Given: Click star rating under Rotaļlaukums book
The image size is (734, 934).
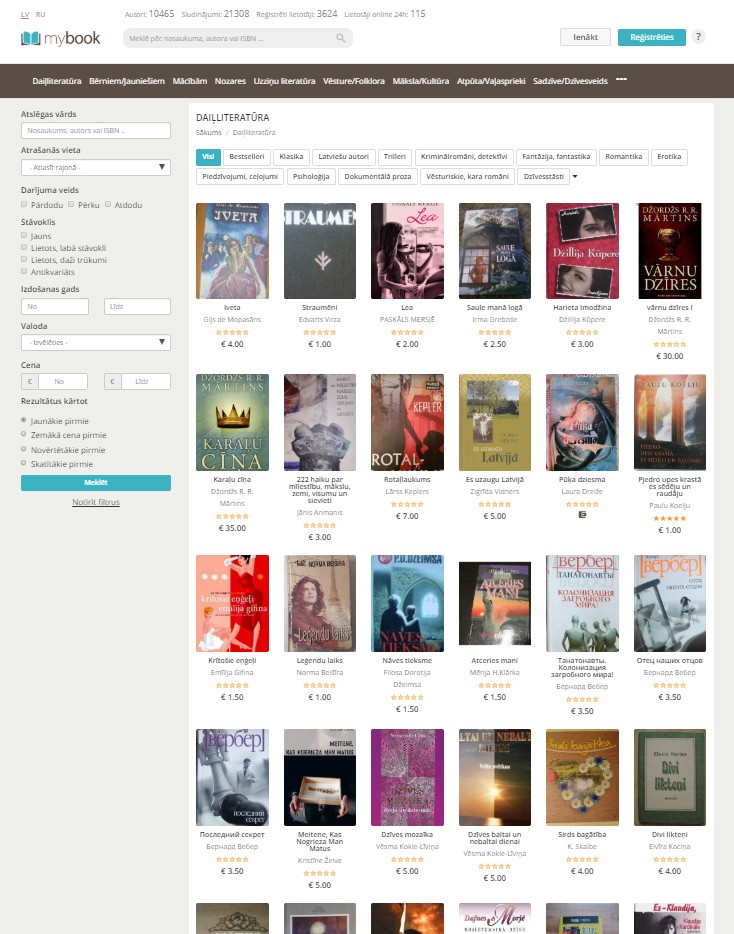Looking at the screenshot, I should tap(407, 504).
